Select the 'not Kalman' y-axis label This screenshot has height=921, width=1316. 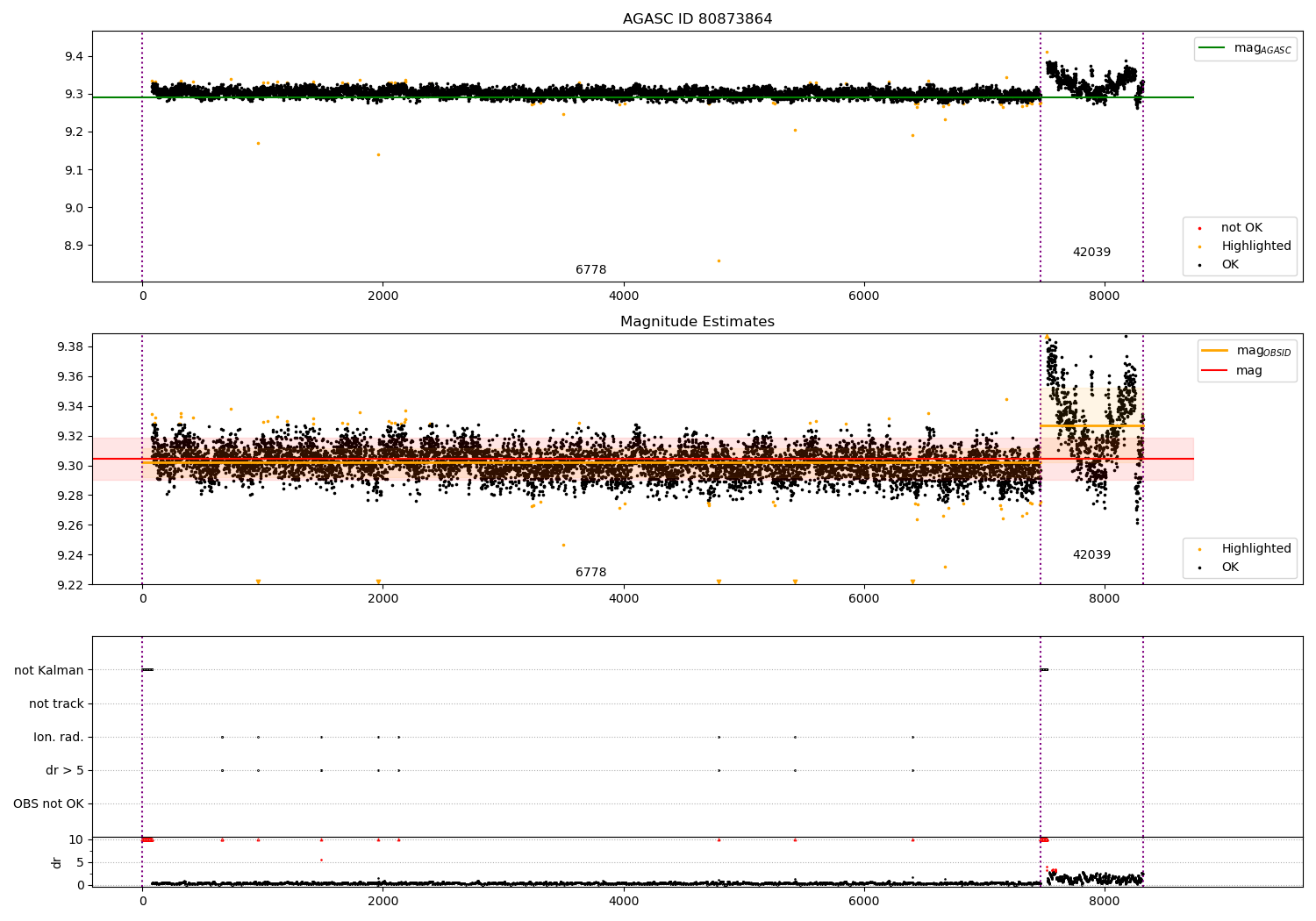tap(49, 671)
